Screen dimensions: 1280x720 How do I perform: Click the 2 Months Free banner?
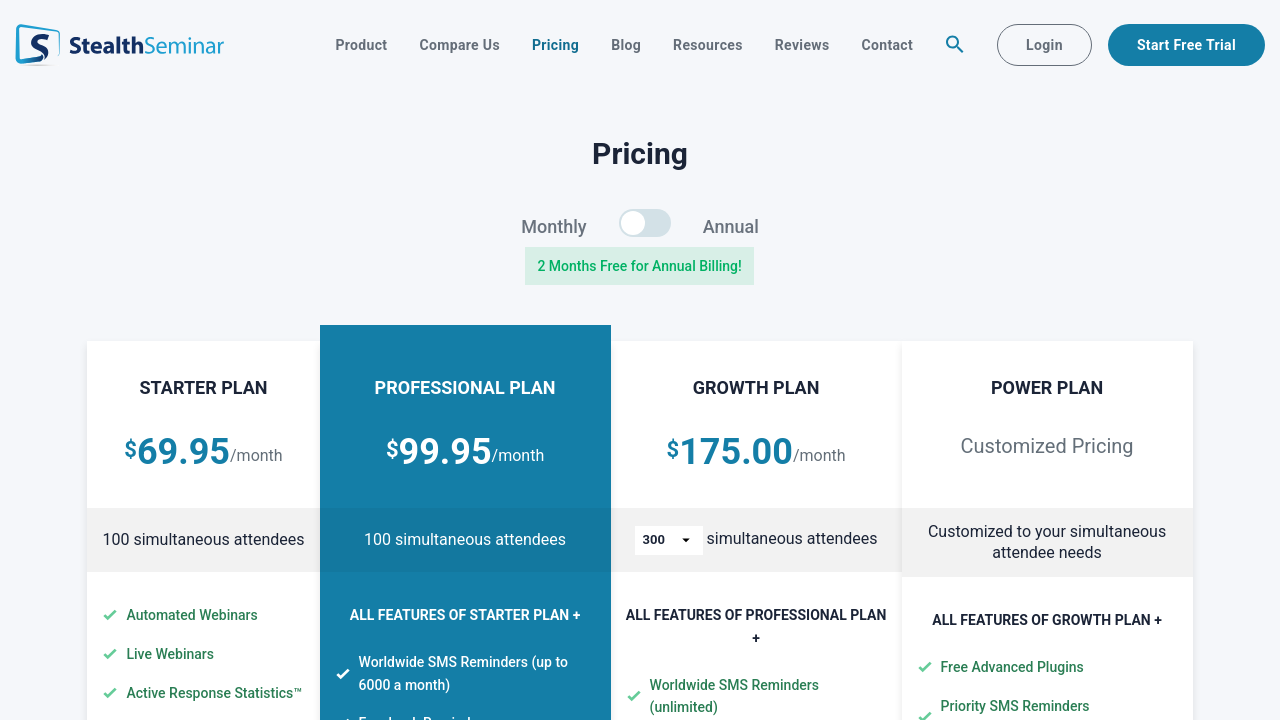[639, 266]
